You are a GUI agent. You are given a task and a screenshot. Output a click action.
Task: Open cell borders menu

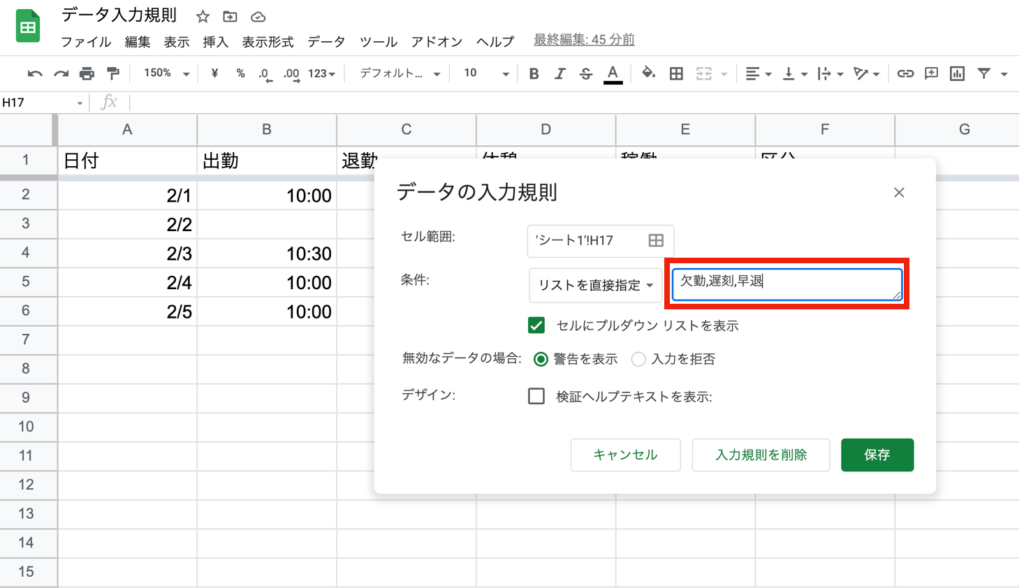coord(677,73)
